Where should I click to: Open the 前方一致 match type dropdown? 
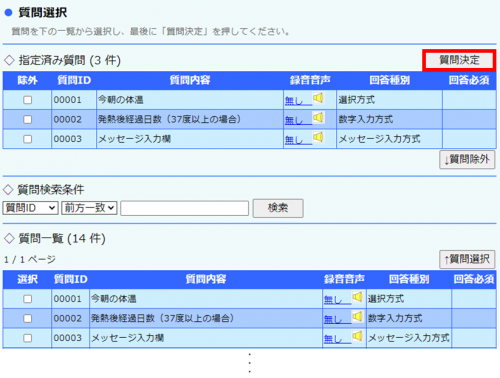89,208
